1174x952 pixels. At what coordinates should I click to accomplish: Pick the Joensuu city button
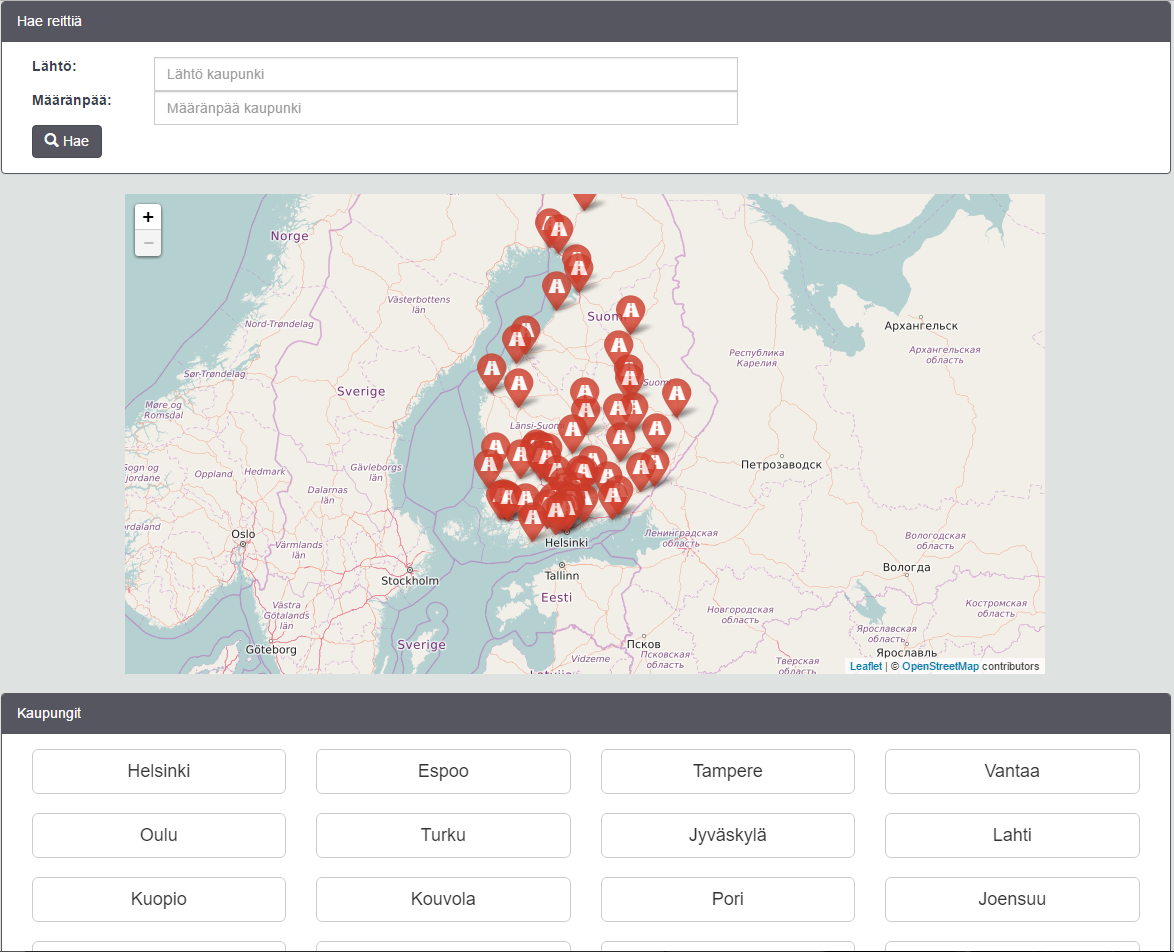point(1012,899)
